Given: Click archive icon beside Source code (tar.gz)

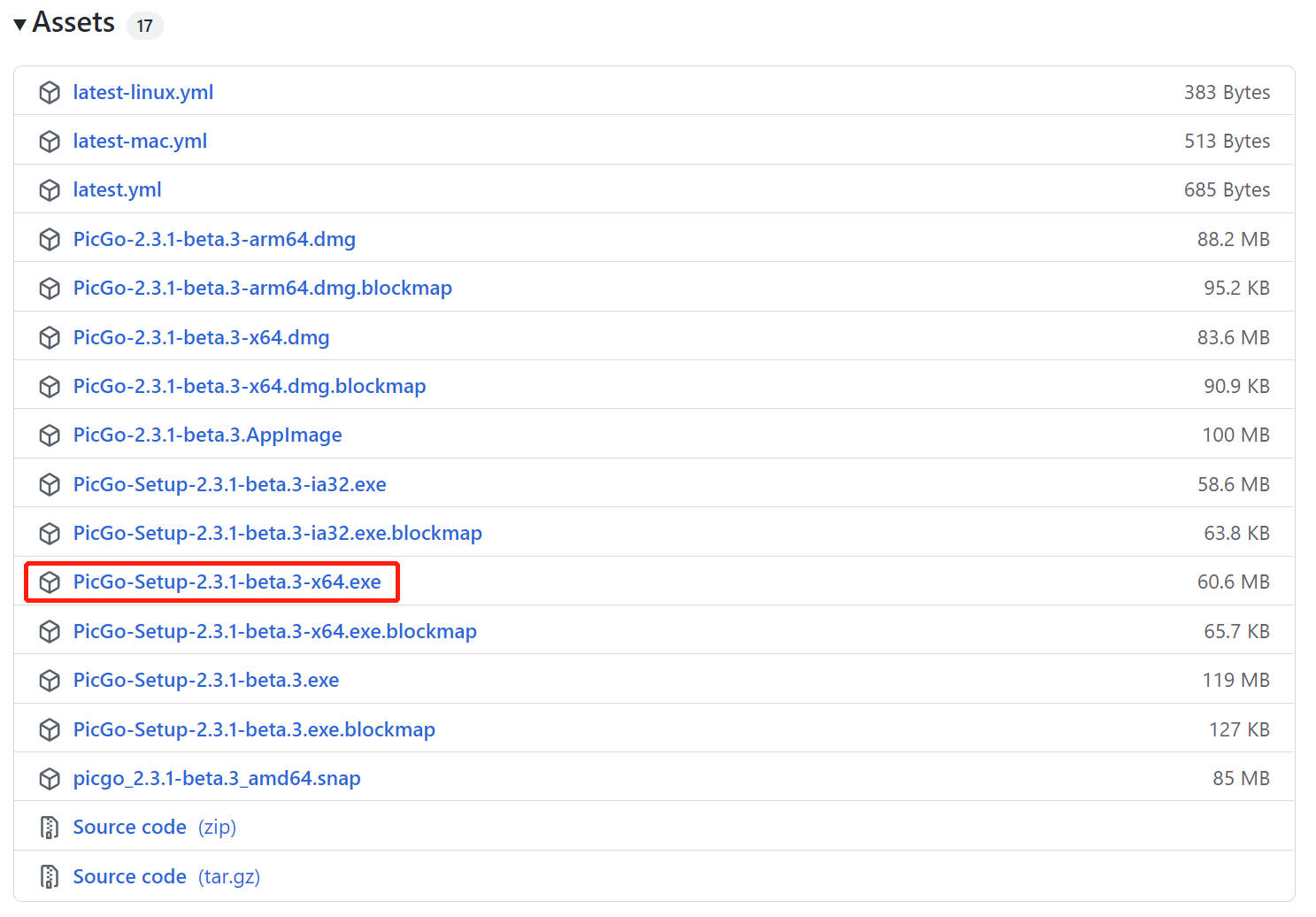Looking at the screenshot, I should [x=50, y=876].
